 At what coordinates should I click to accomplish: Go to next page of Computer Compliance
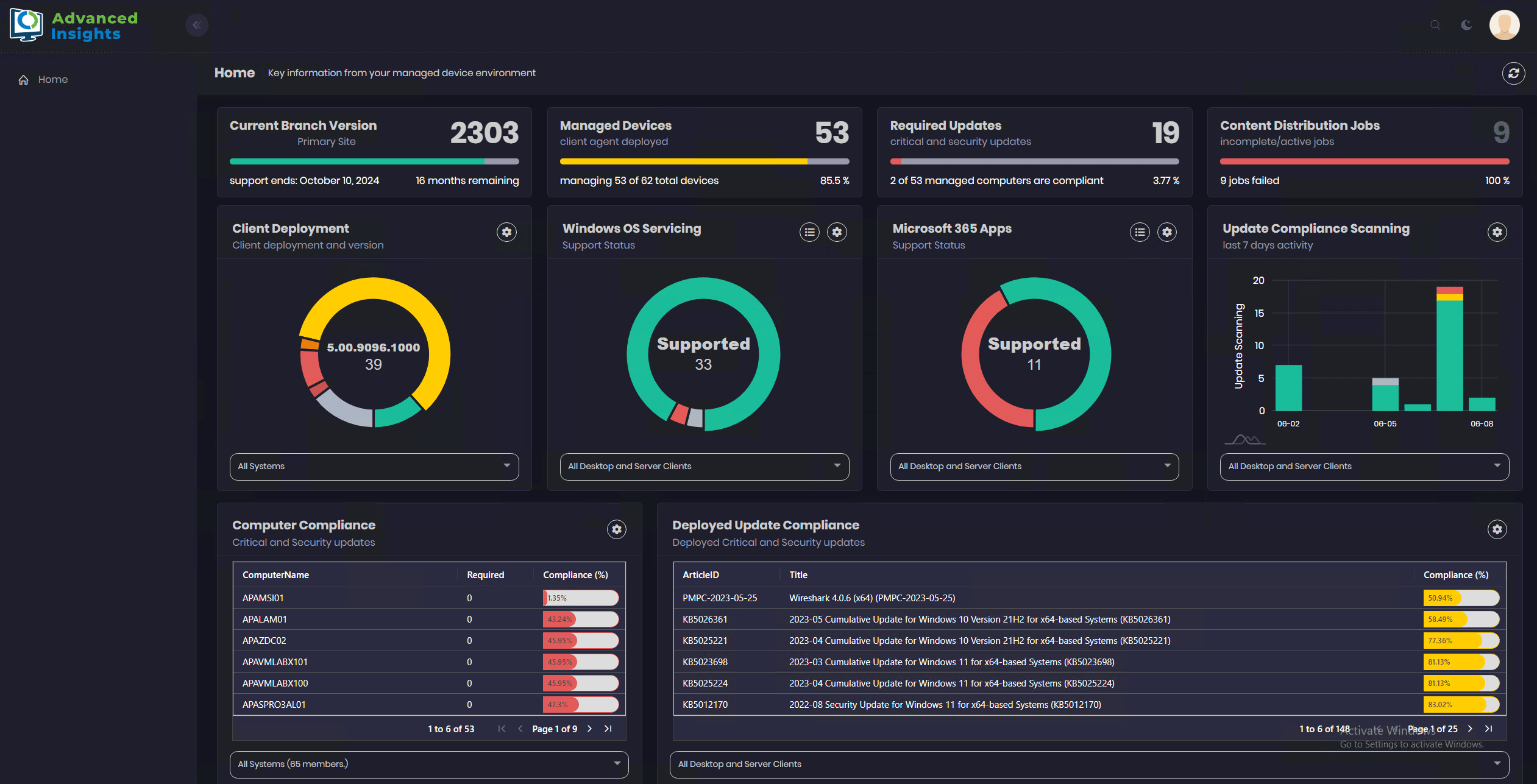589,729
